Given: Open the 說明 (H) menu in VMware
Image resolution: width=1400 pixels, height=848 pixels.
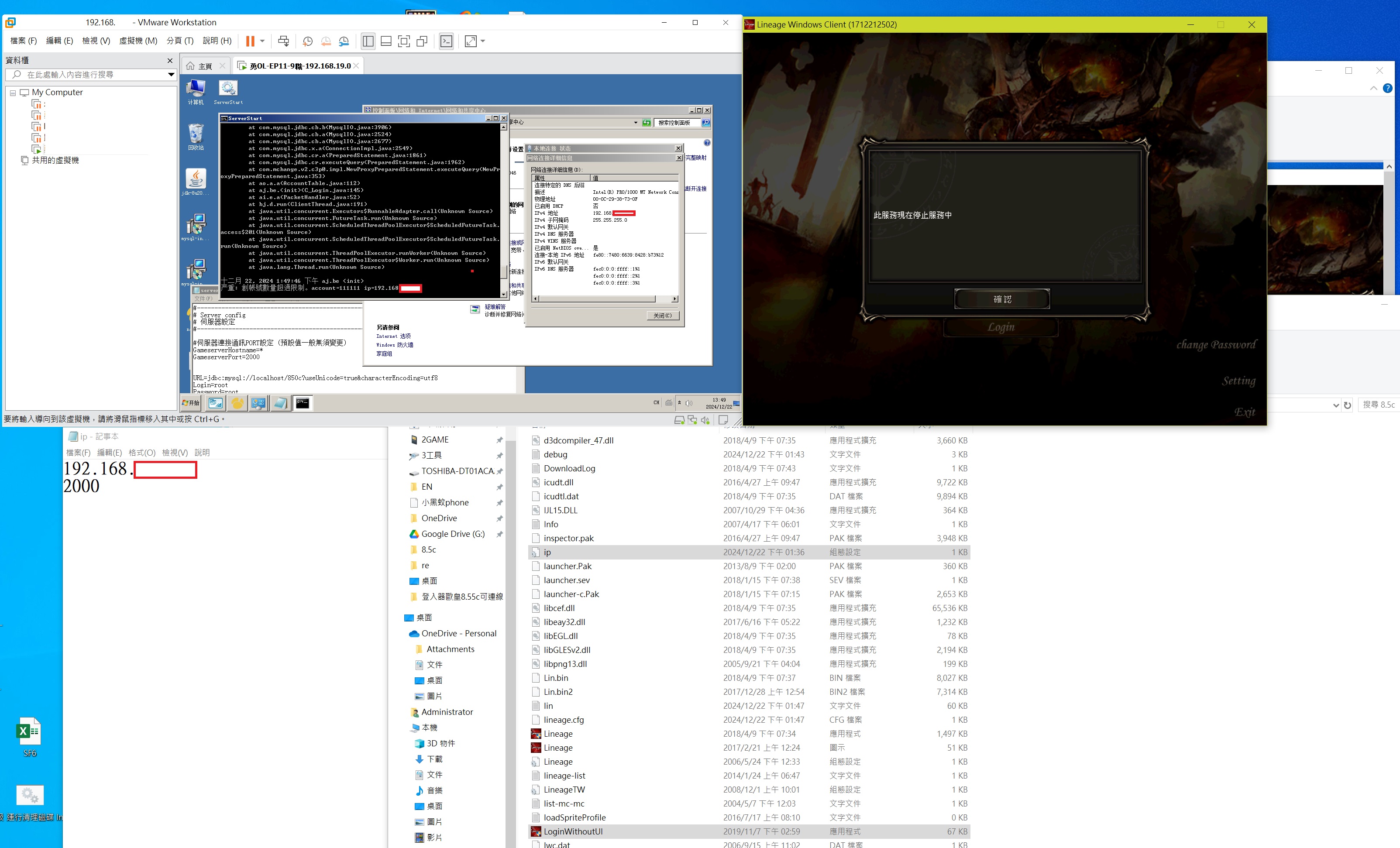Looking at the screenshot, I should click(x=217, y=41).
